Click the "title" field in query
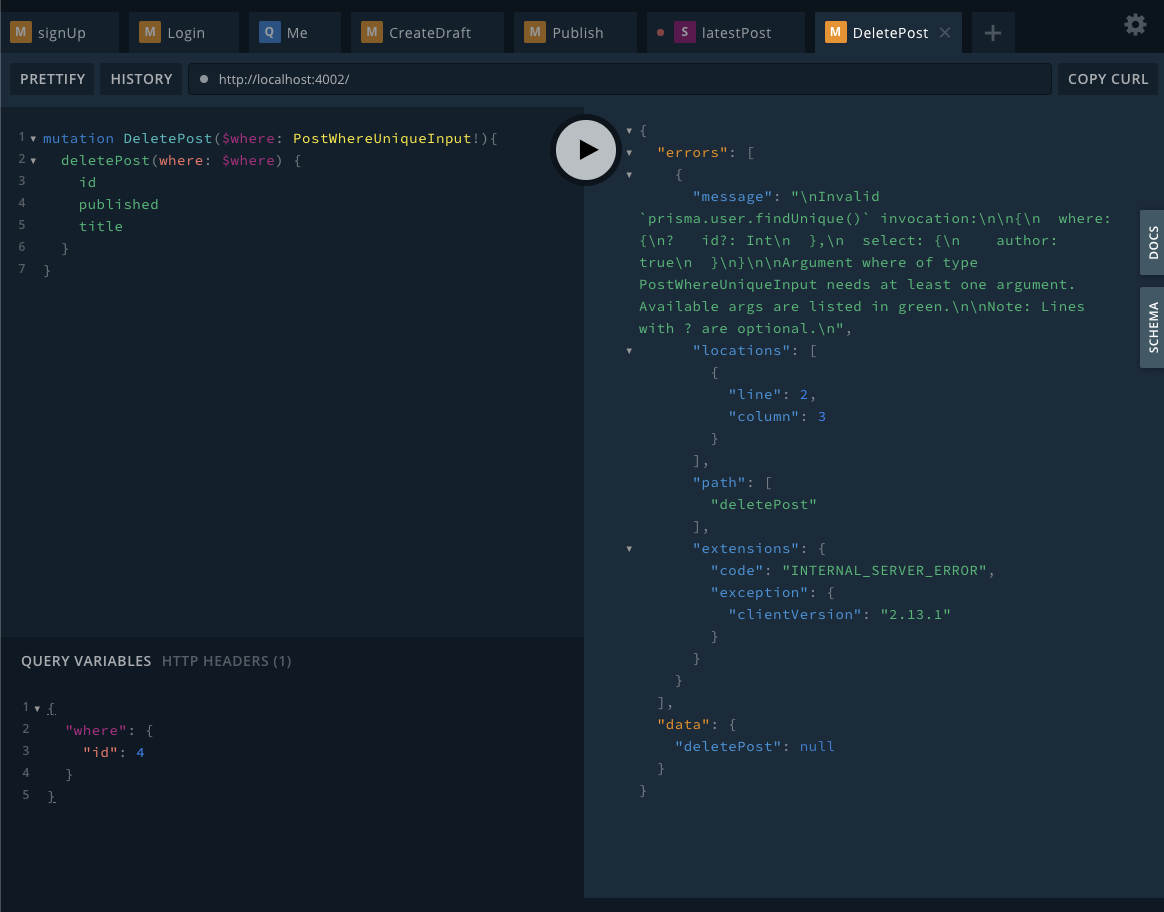Viewport: 1164px width, 912px height. [x=101, y=226]
